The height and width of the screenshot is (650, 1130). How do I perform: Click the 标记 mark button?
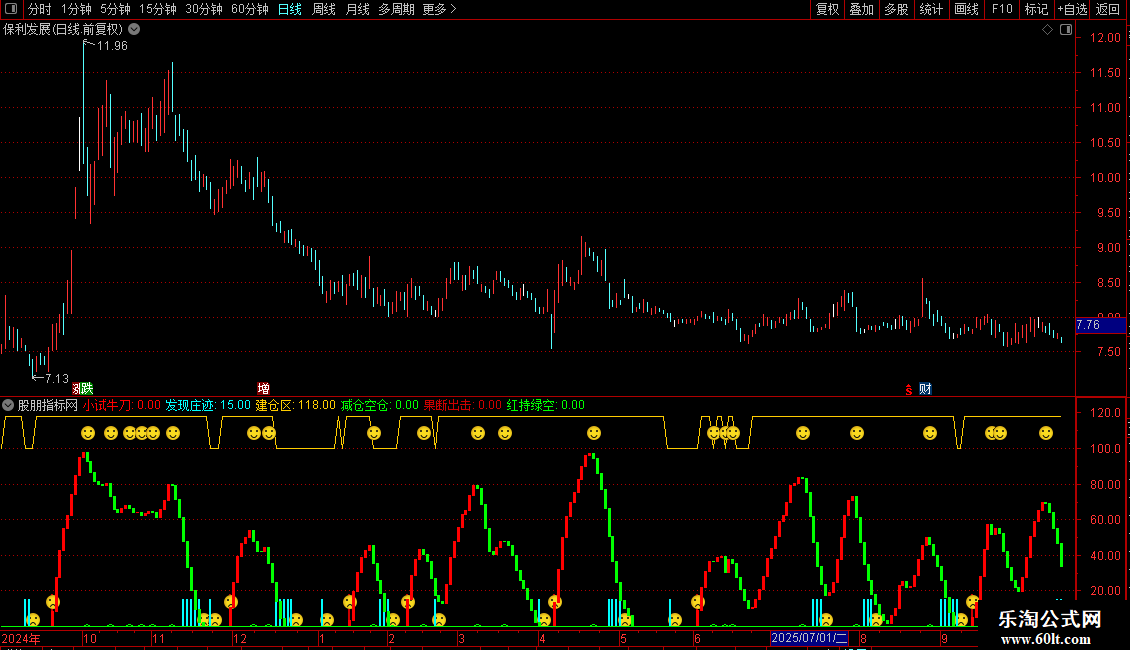click(1036, 9)
